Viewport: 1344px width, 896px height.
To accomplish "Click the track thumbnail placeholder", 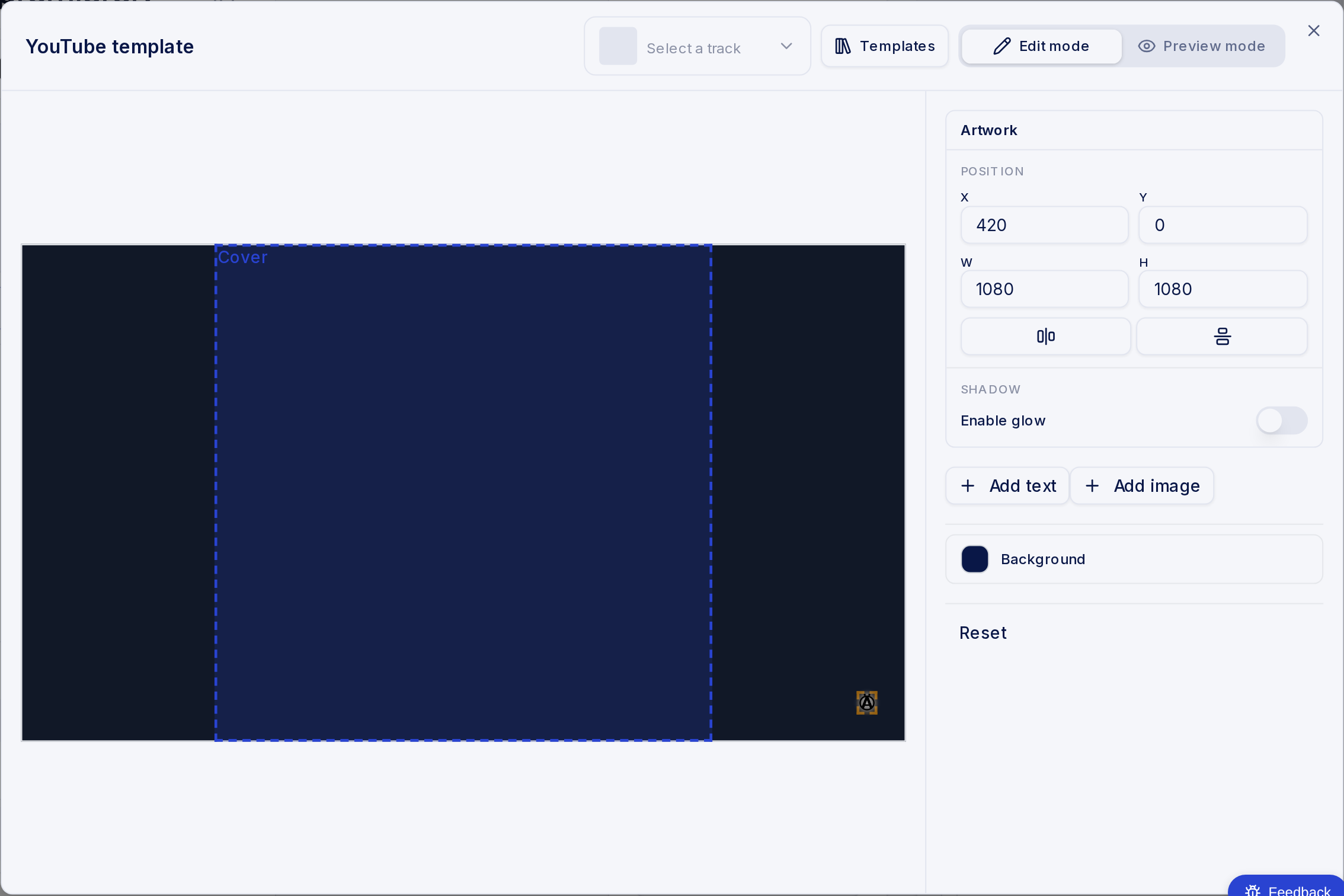I will pos(618,46).
